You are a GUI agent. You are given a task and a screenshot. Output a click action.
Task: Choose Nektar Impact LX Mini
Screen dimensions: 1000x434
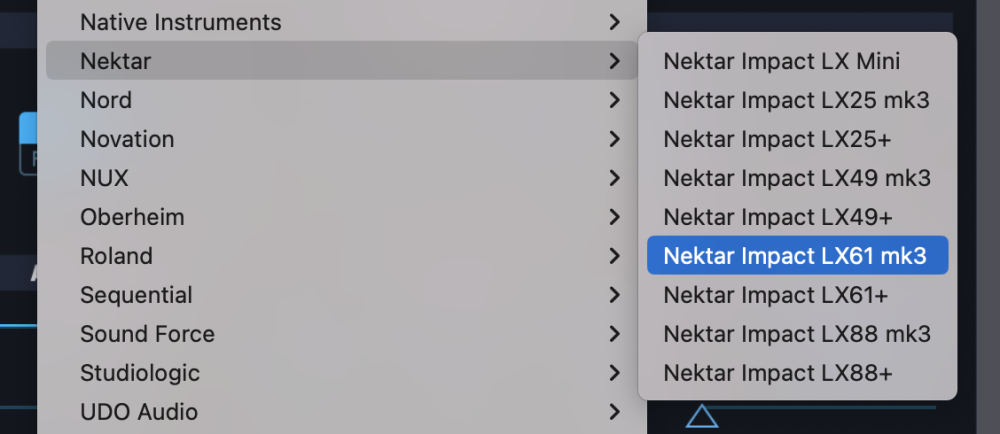pyautogui.click(x=782, y=61)
